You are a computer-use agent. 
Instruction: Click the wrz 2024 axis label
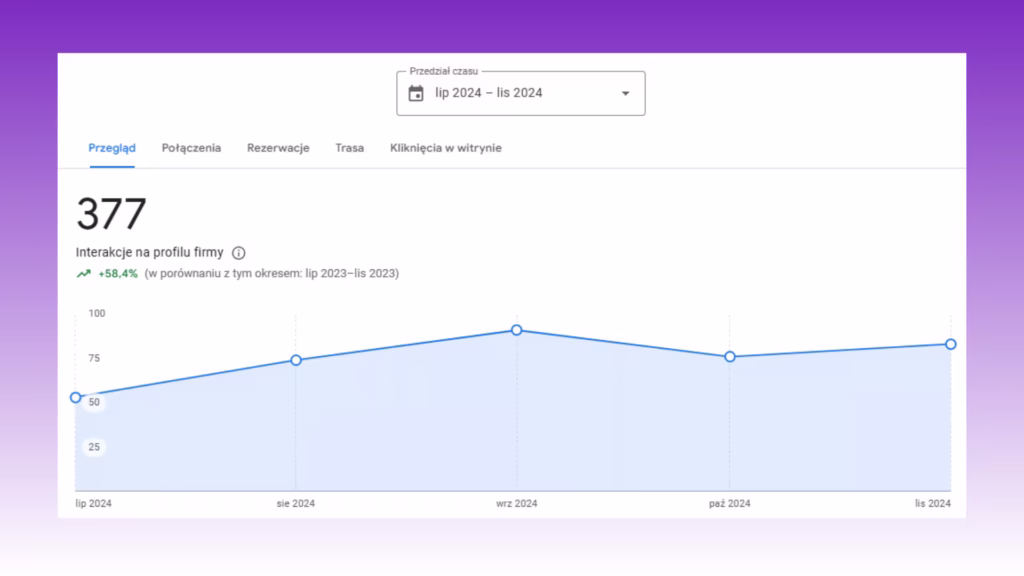[x=517, y=504]
